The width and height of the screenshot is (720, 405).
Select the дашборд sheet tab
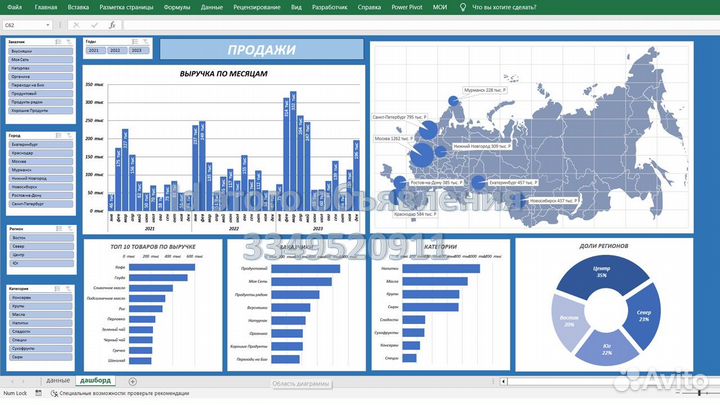96,381
